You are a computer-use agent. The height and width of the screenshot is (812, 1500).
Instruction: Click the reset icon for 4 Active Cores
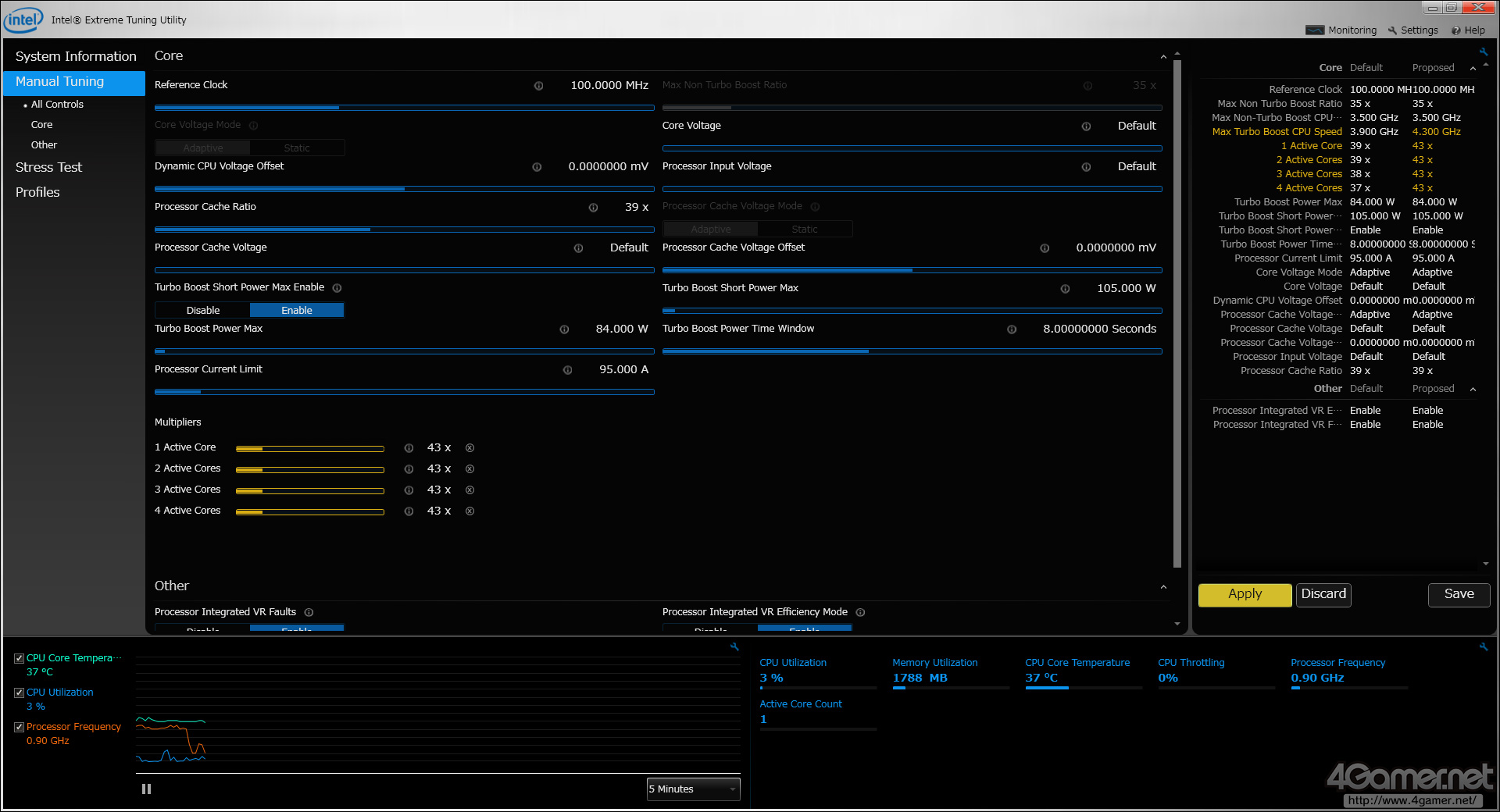[x=470, y=511]
